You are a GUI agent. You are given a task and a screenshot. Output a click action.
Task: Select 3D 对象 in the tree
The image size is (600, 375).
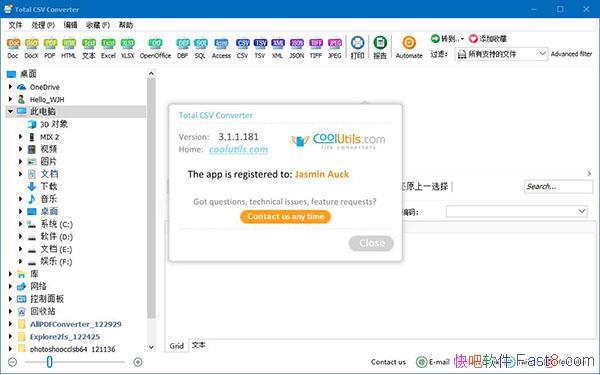(x=48, y=124)
